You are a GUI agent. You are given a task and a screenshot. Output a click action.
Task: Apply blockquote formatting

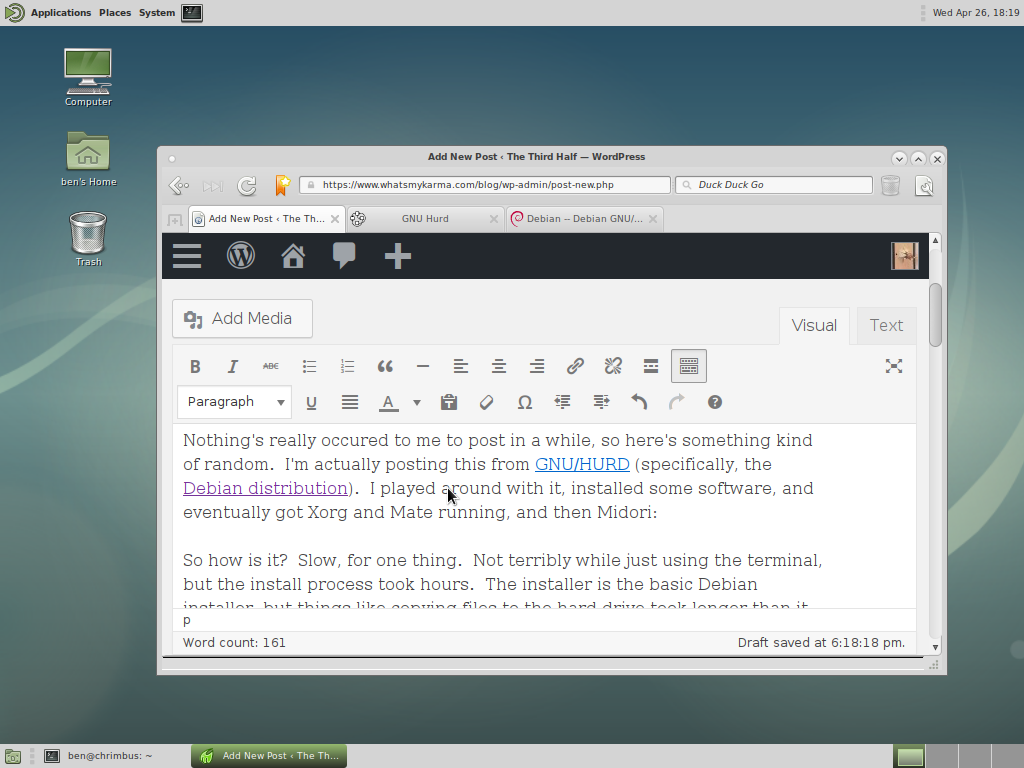[385, 366]
